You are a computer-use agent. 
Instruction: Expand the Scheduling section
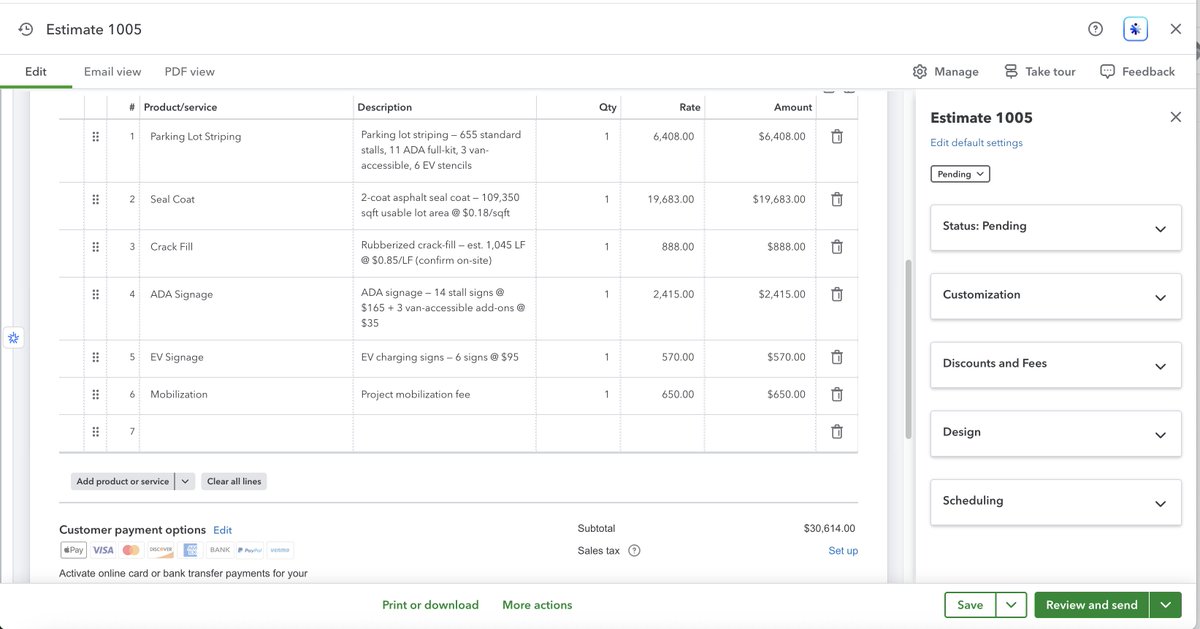point(1055,501)
